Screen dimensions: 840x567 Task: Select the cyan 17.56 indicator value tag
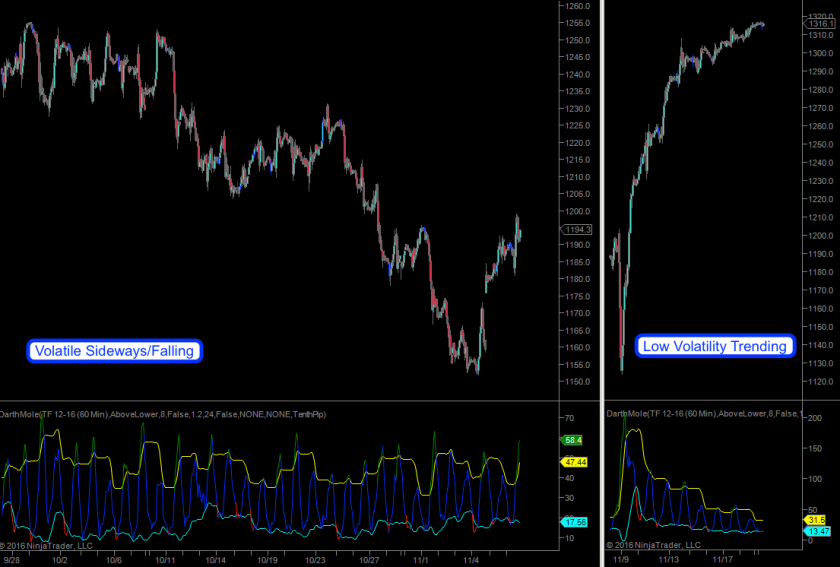click(574, 521)
